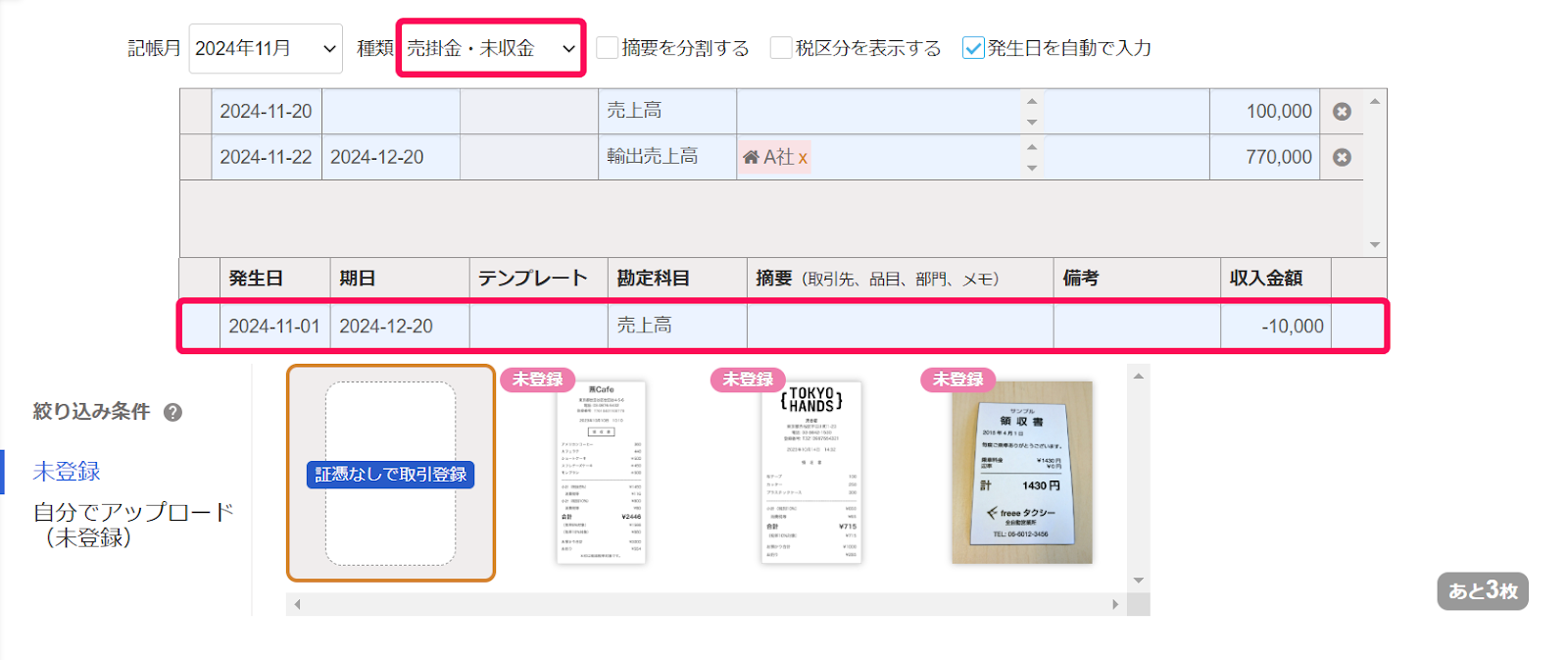
Task: Step down the 売上高 row summary spinner
Action: 1032,123
